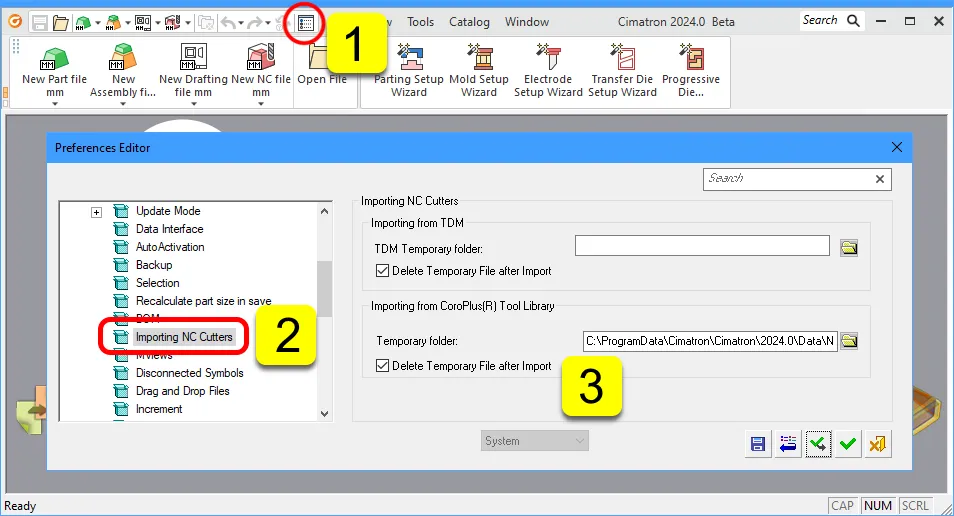Start the Electrode Setup Wizard
Viewport: 954px width, 516px height.
coord(548,69)
